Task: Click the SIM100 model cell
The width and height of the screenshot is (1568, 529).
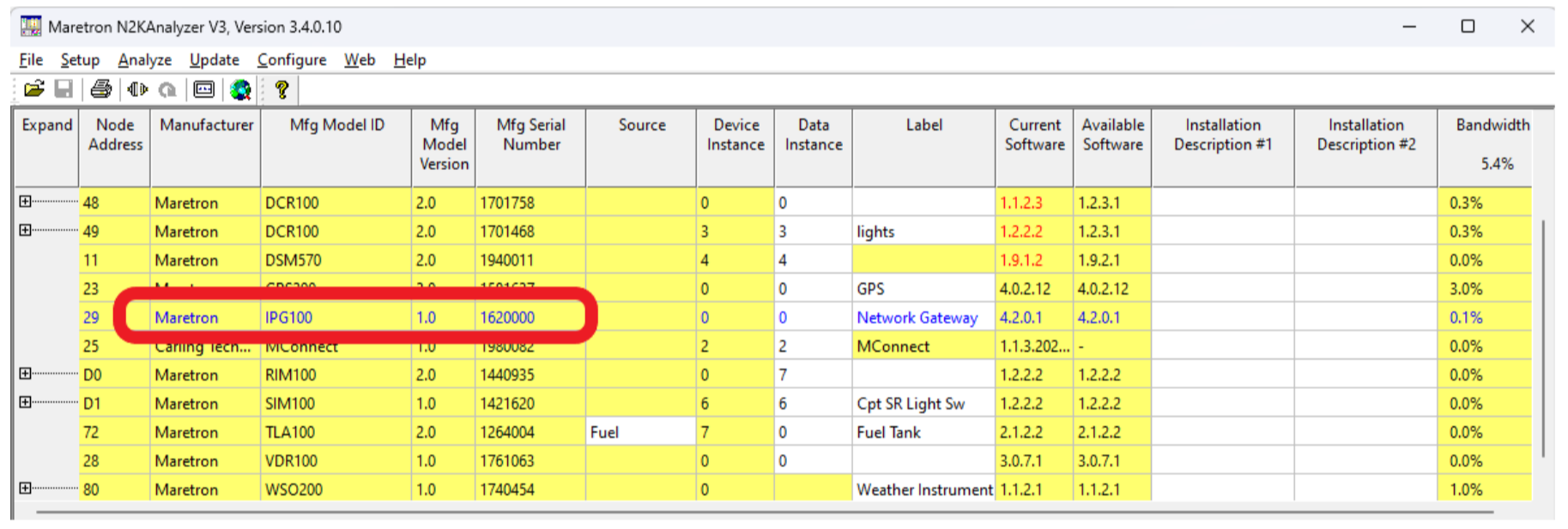Action: pos(336,403)
